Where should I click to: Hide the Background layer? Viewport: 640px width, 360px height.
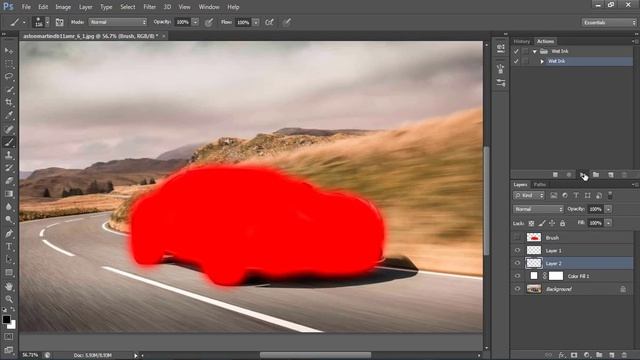[517, 289]
